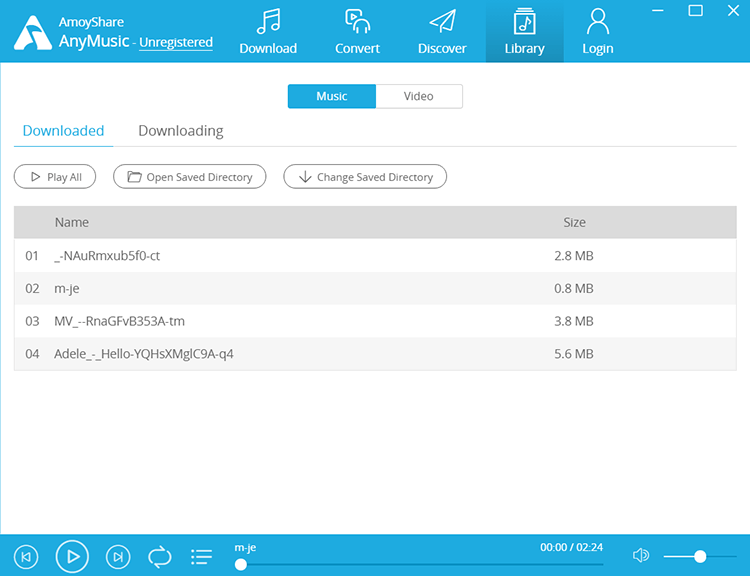Select track MV_--RnaGFvB353A-tm
This screenshot has width=750, height=576.
[375, 321]
